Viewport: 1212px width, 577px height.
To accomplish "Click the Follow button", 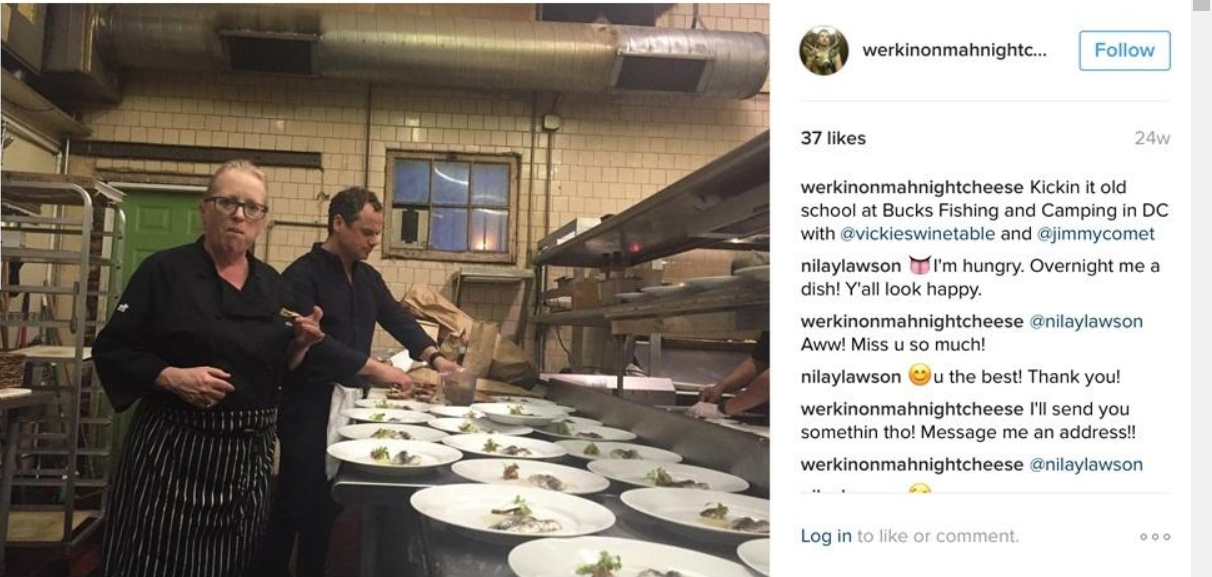I will 1124,50.
